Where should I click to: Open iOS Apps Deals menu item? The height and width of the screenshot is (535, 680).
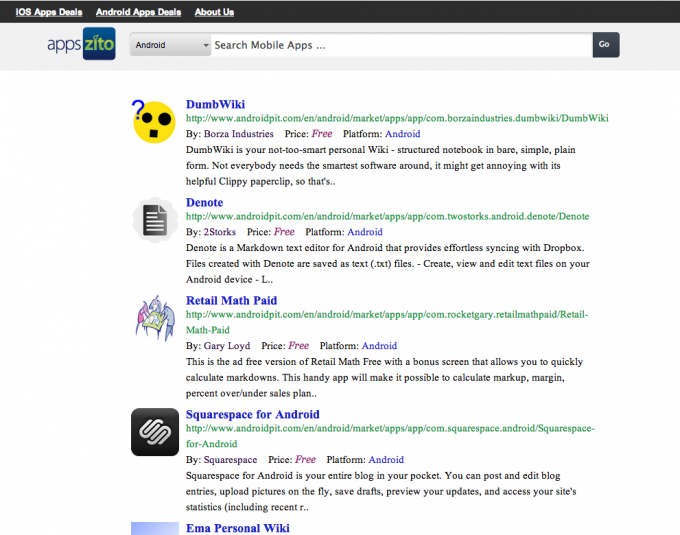(49, 12)
